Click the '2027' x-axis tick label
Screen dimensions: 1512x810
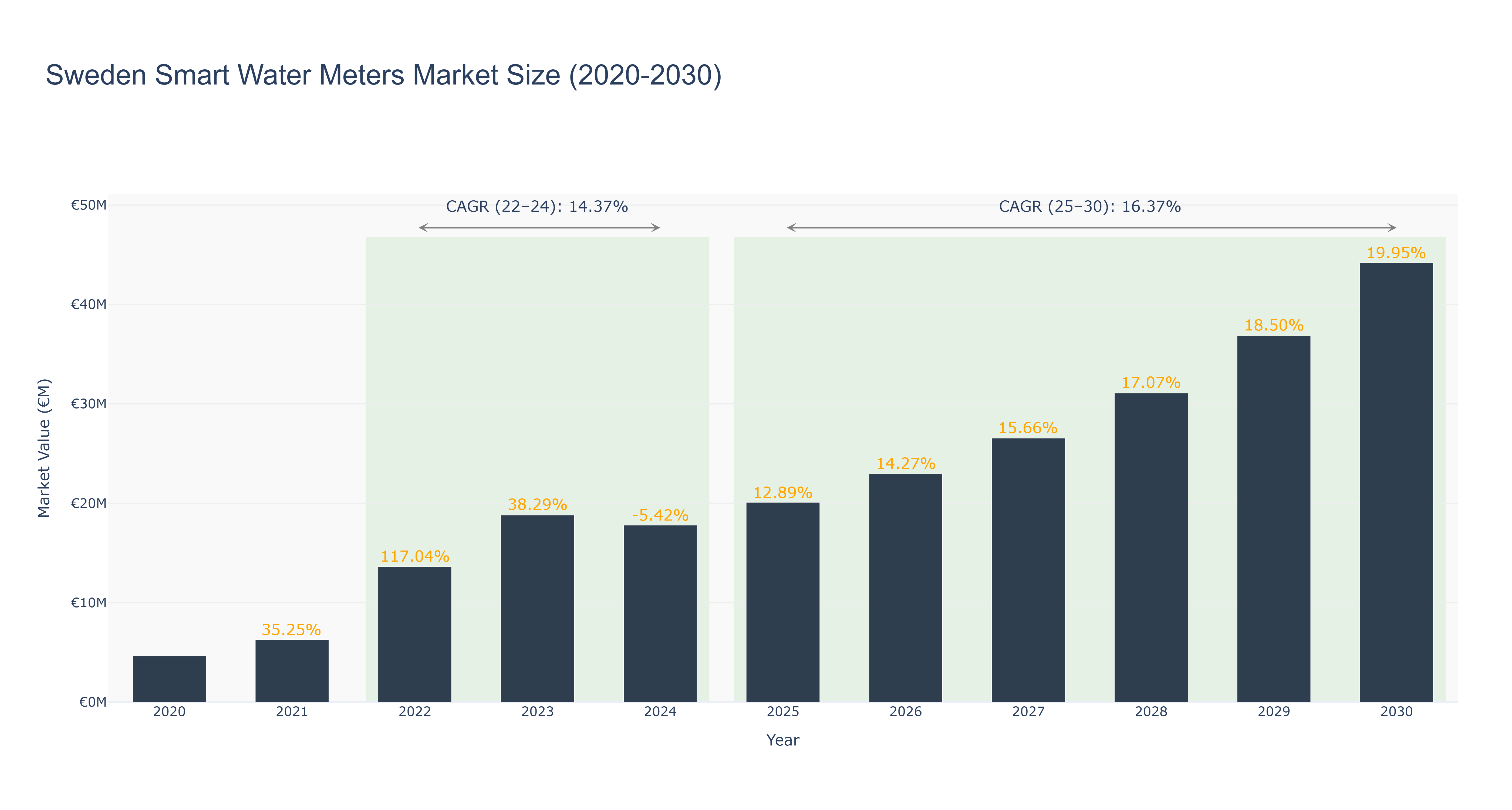click(x=1028, y=712)
